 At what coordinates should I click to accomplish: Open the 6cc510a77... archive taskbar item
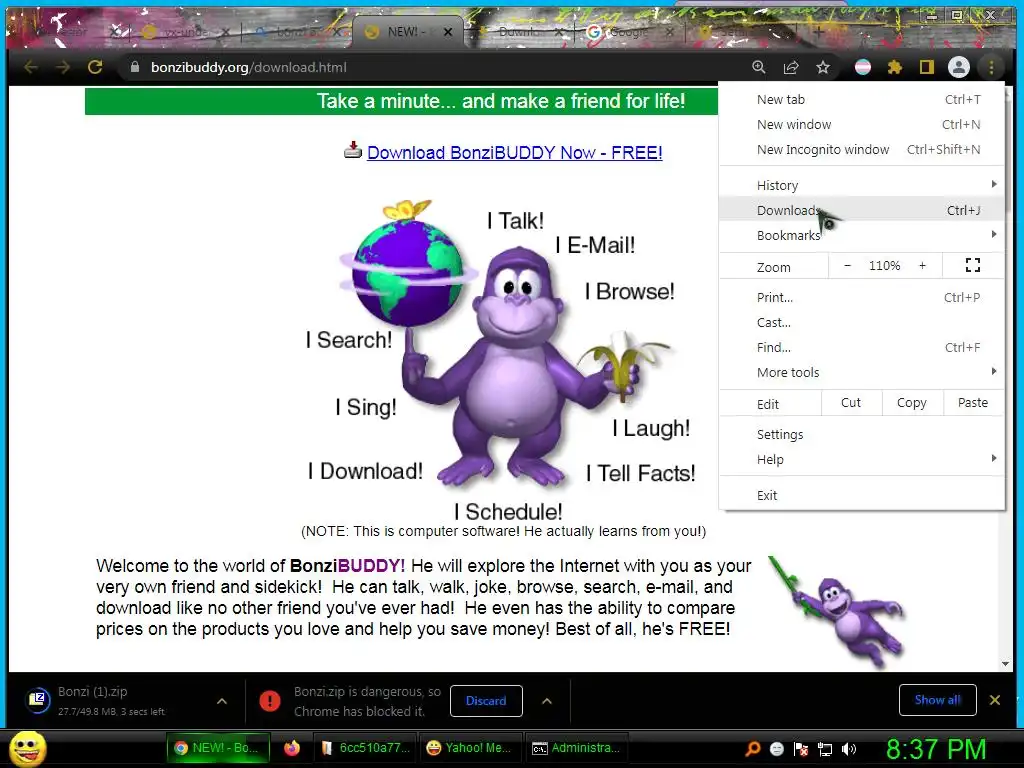click(366, 748)
